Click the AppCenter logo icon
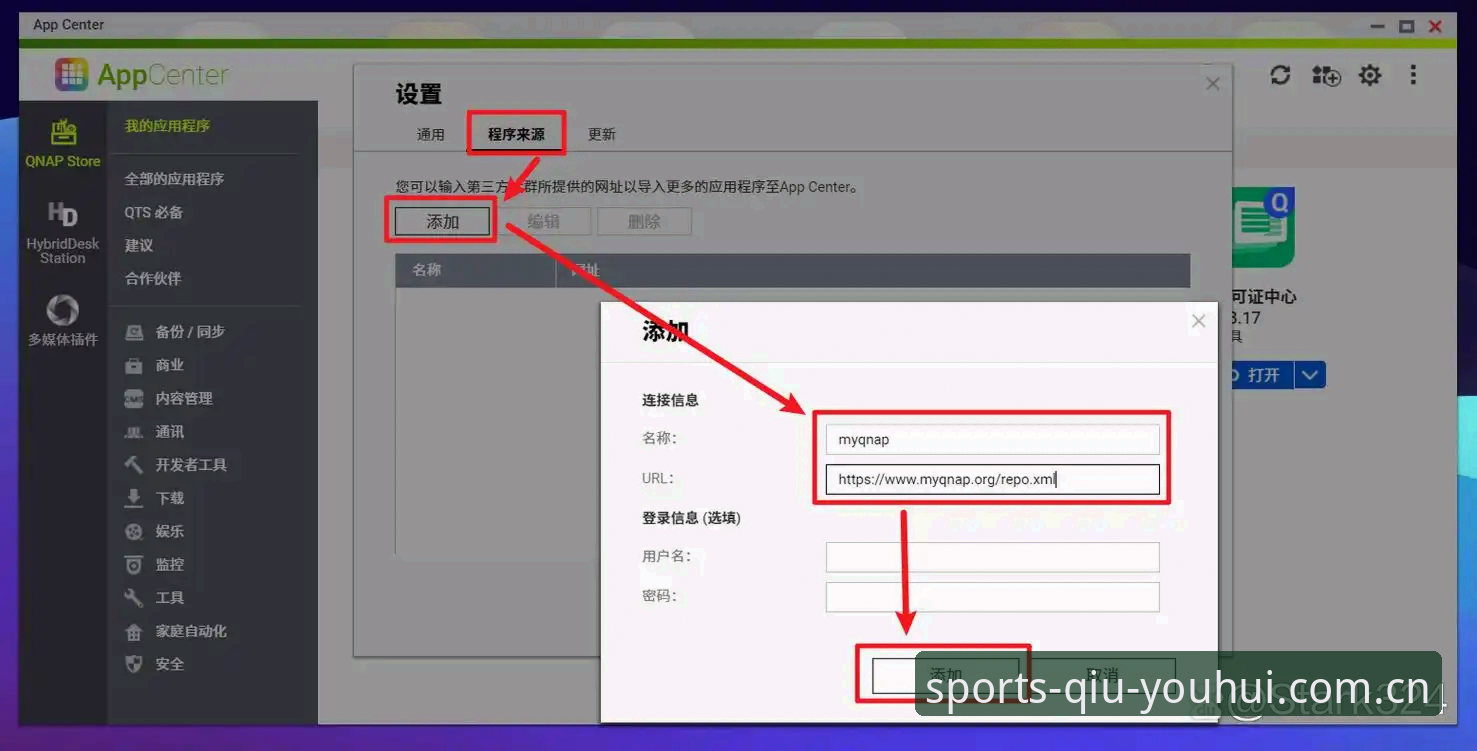This screenshot has height=751, width=1477. [x=71, y=75]
